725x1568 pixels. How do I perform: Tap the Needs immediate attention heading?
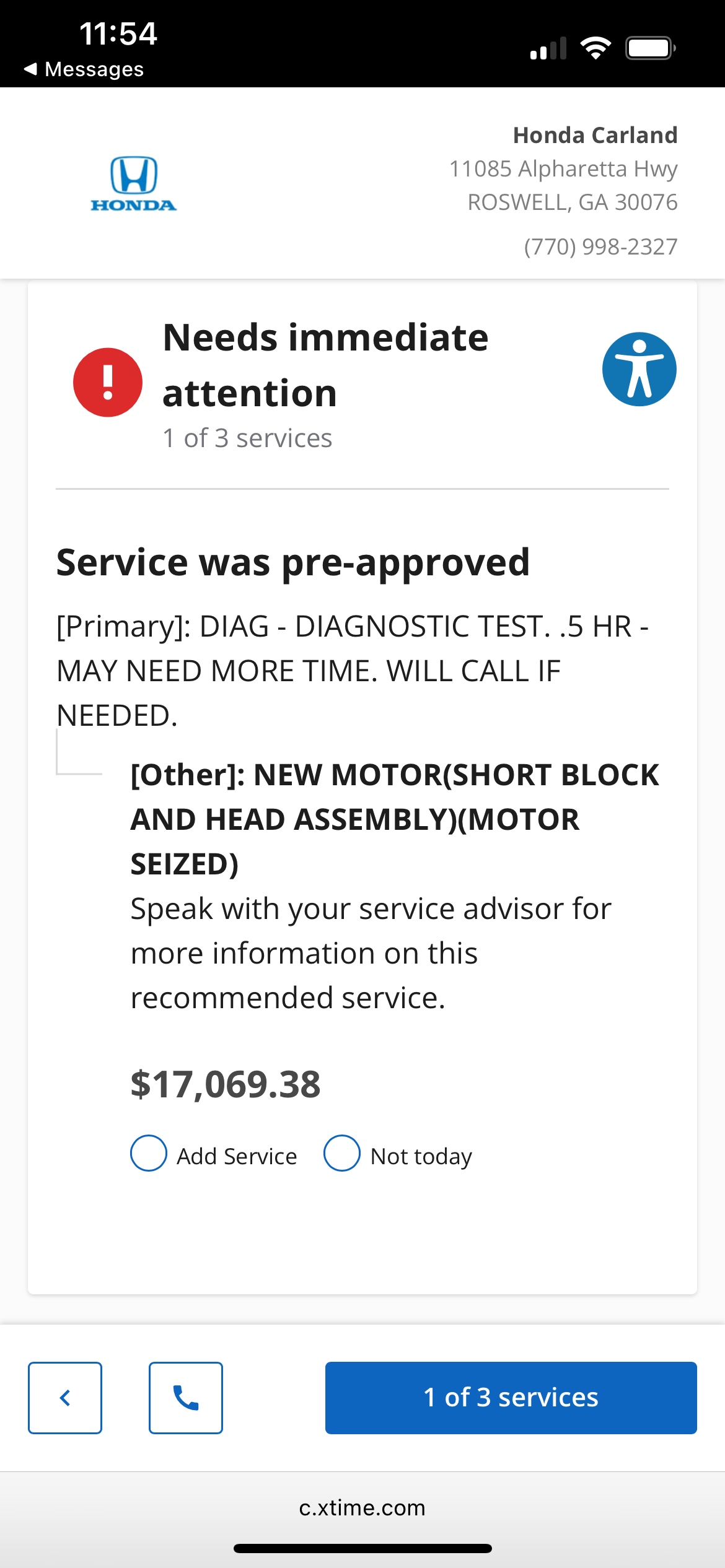326,365
